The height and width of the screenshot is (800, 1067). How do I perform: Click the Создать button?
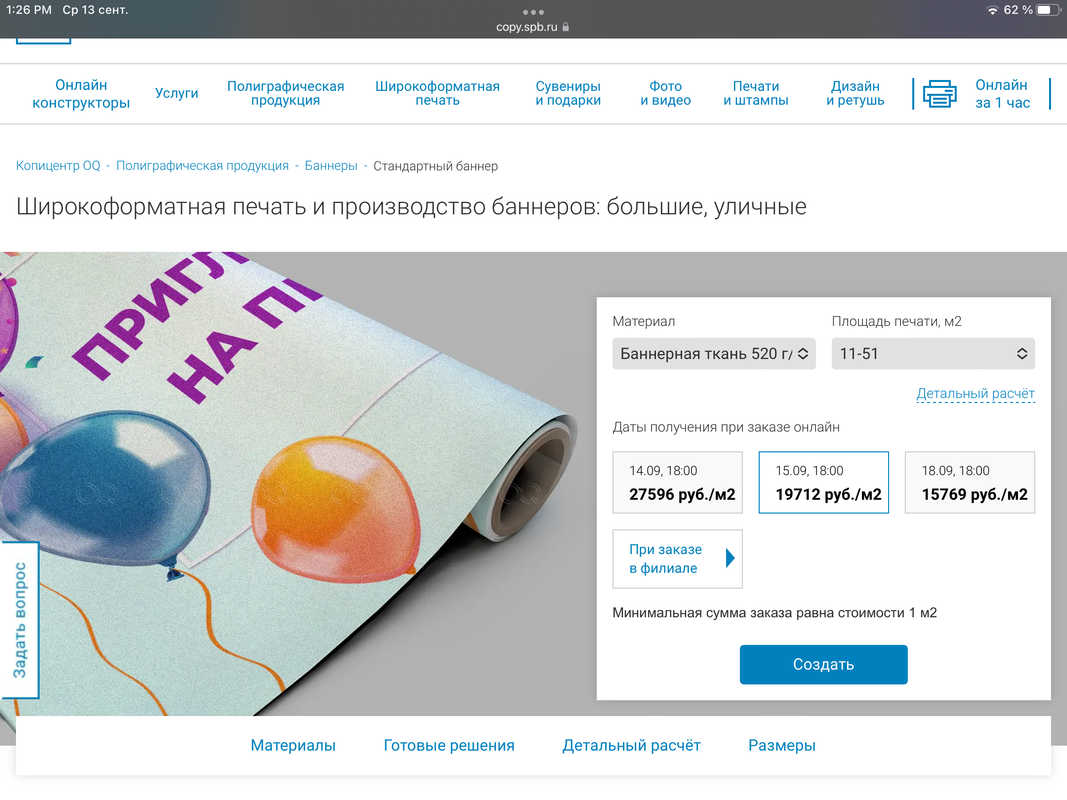coord(823,665)
